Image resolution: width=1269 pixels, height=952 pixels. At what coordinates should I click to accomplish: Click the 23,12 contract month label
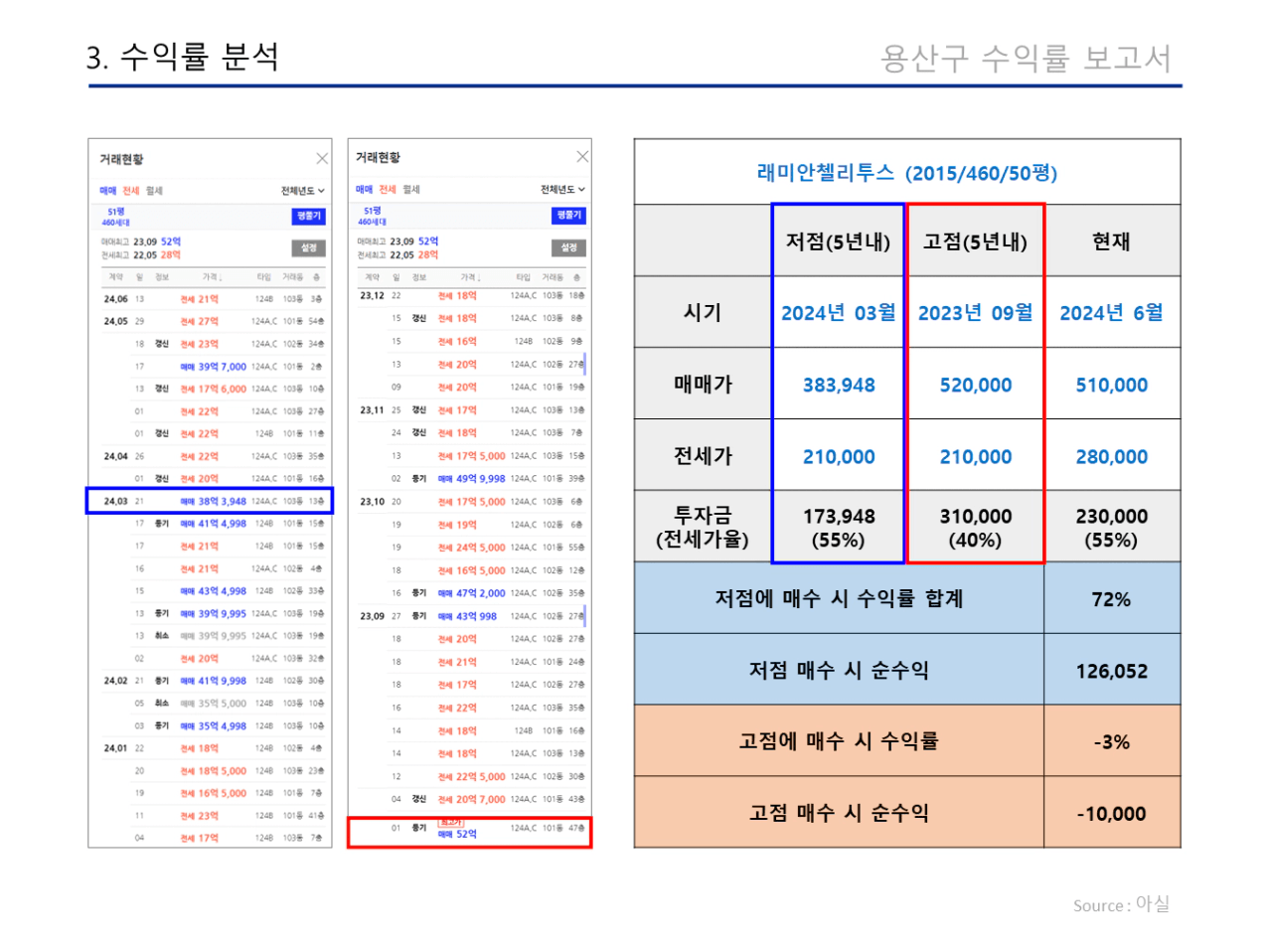point(372,296)
